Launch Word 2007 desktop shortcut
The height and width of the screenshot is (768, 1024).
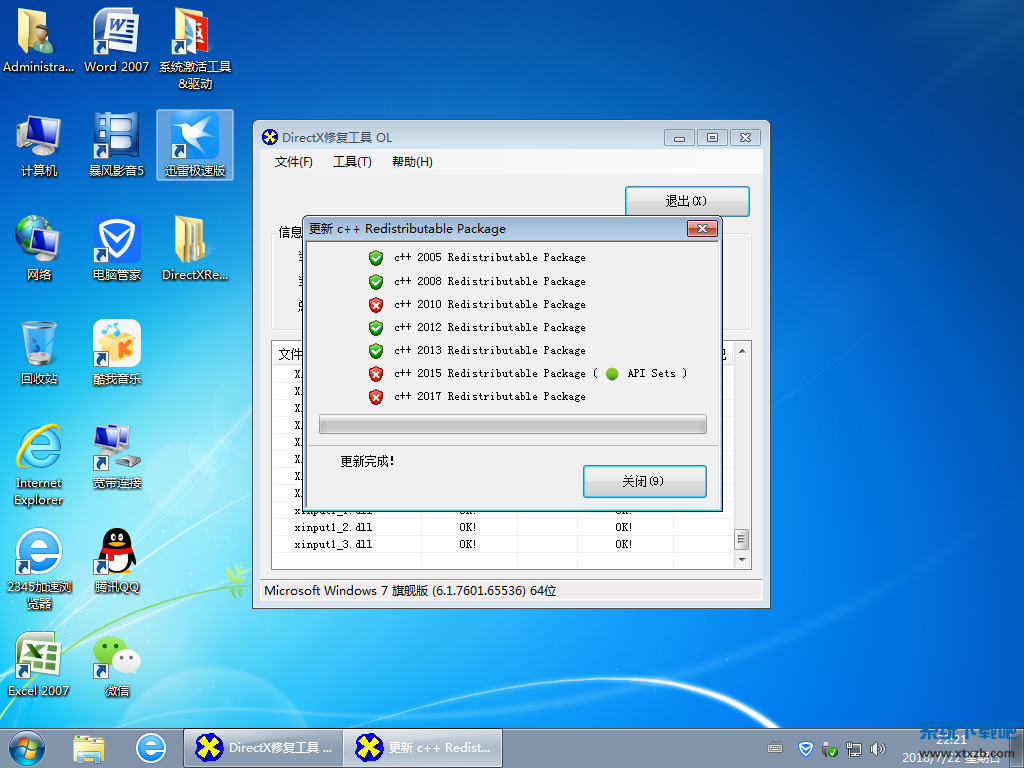(116, 40)
